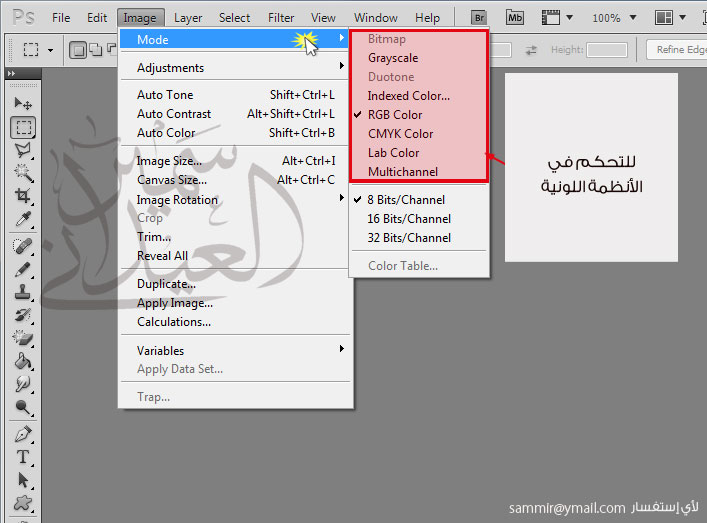
Task: Select the Horizontal Type tool
Action: pyautogui.click(x=23, y=457)
